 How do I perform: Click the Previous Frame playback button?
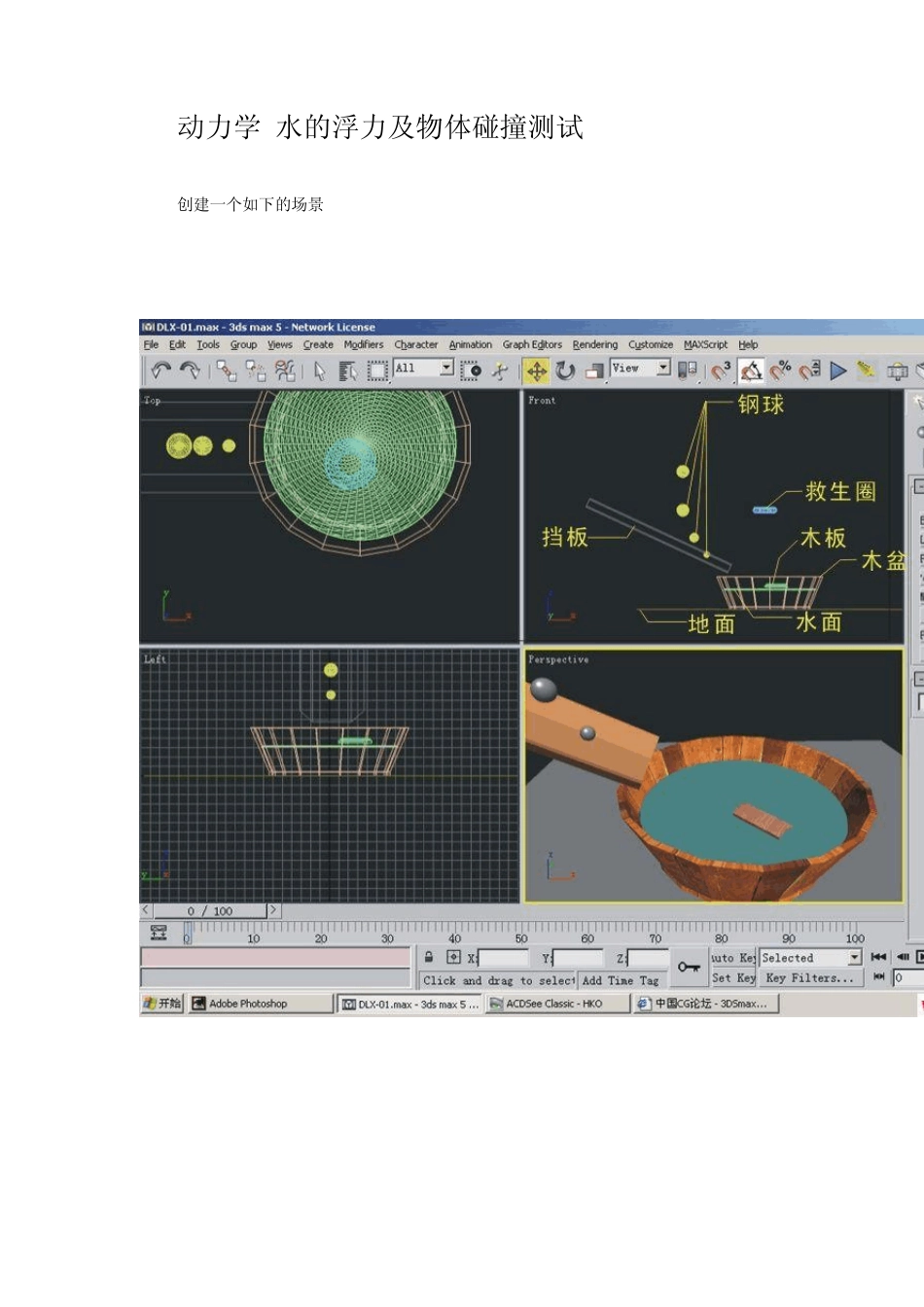tap(903, 958)
